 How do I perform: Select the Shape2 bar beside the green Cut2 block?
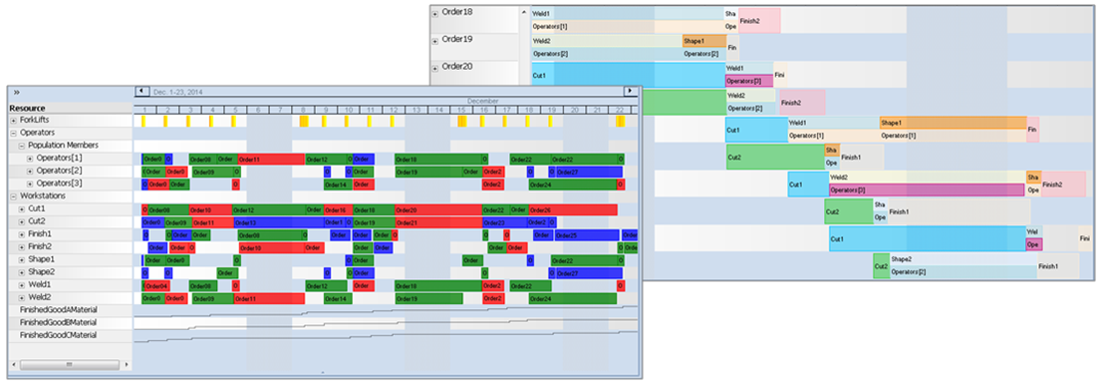pos(963,260)
